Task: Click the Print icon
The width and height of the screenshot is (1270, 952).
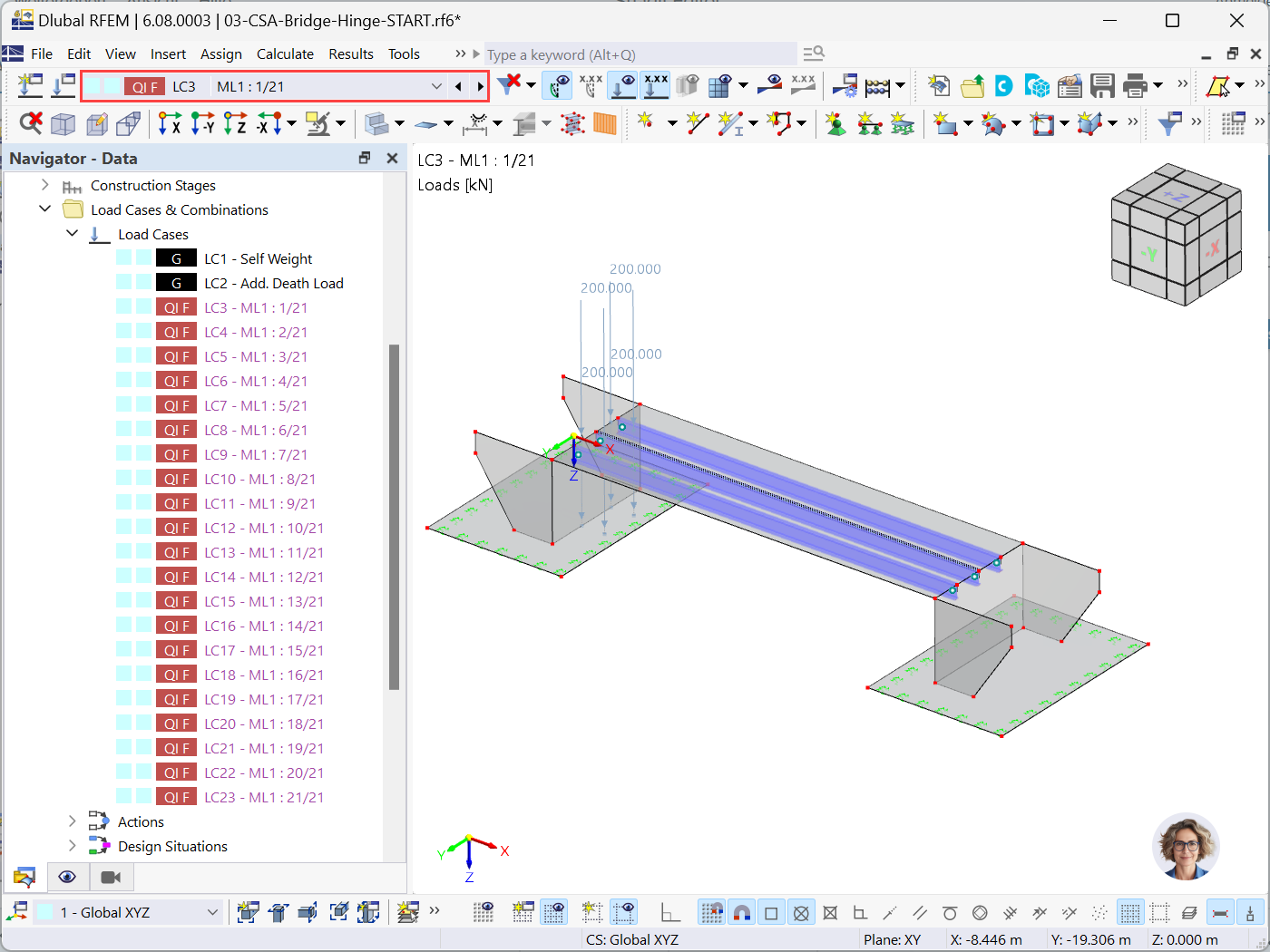Action: pos(1135,86)
